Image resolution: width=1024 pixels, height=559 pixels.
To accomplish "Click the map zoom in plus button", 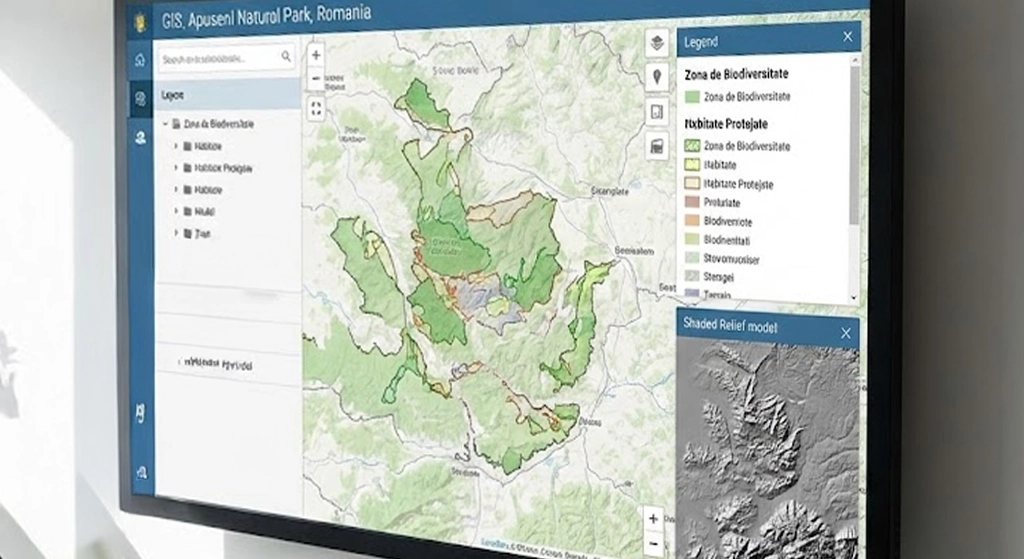I will 316,55.
